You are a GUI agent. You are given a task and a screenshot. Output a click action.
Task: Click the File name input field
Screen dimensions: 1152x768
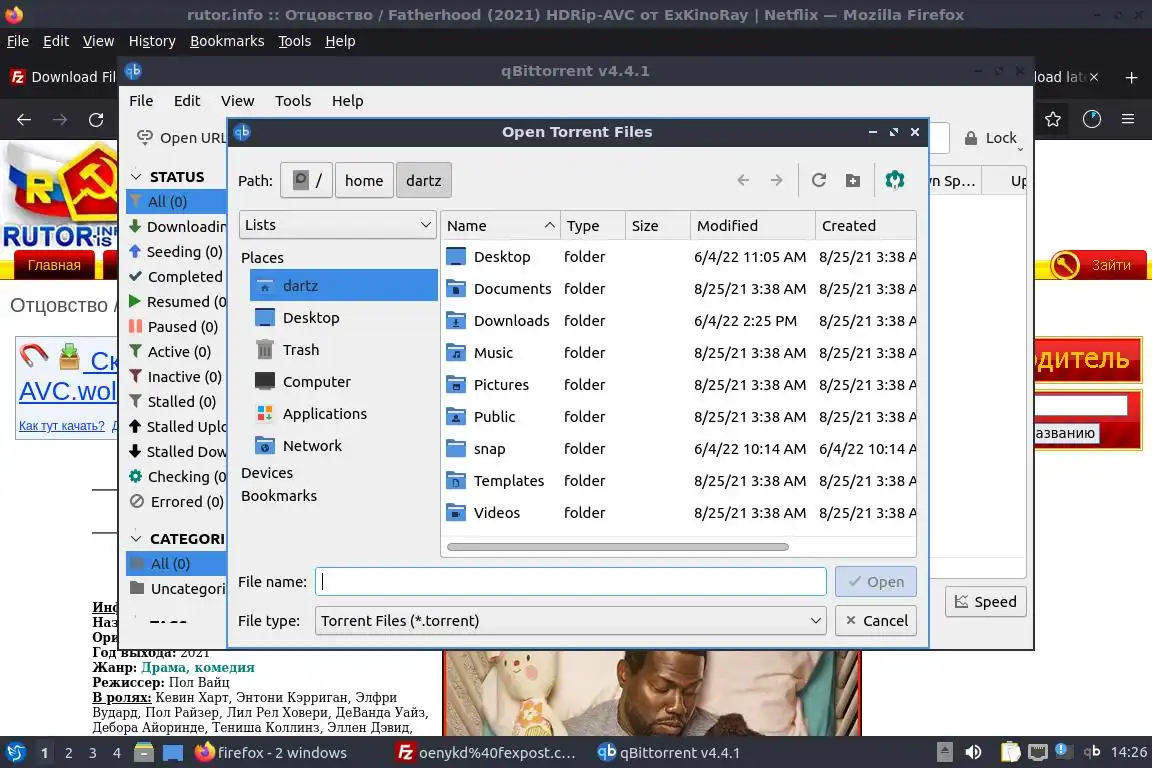pos(570,581)
